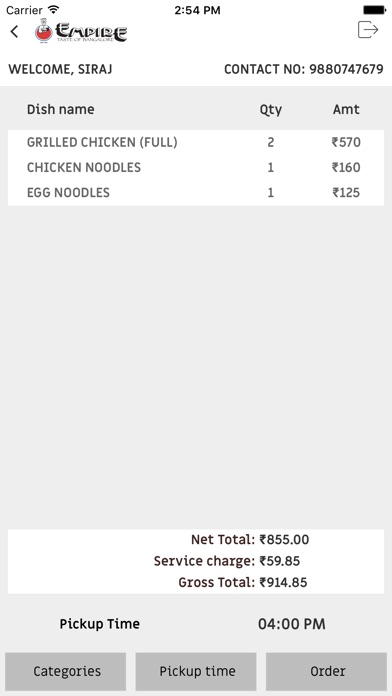This screenshot has height=696, width=392.
Task: Open the Categories button
Action: point(66,671)
